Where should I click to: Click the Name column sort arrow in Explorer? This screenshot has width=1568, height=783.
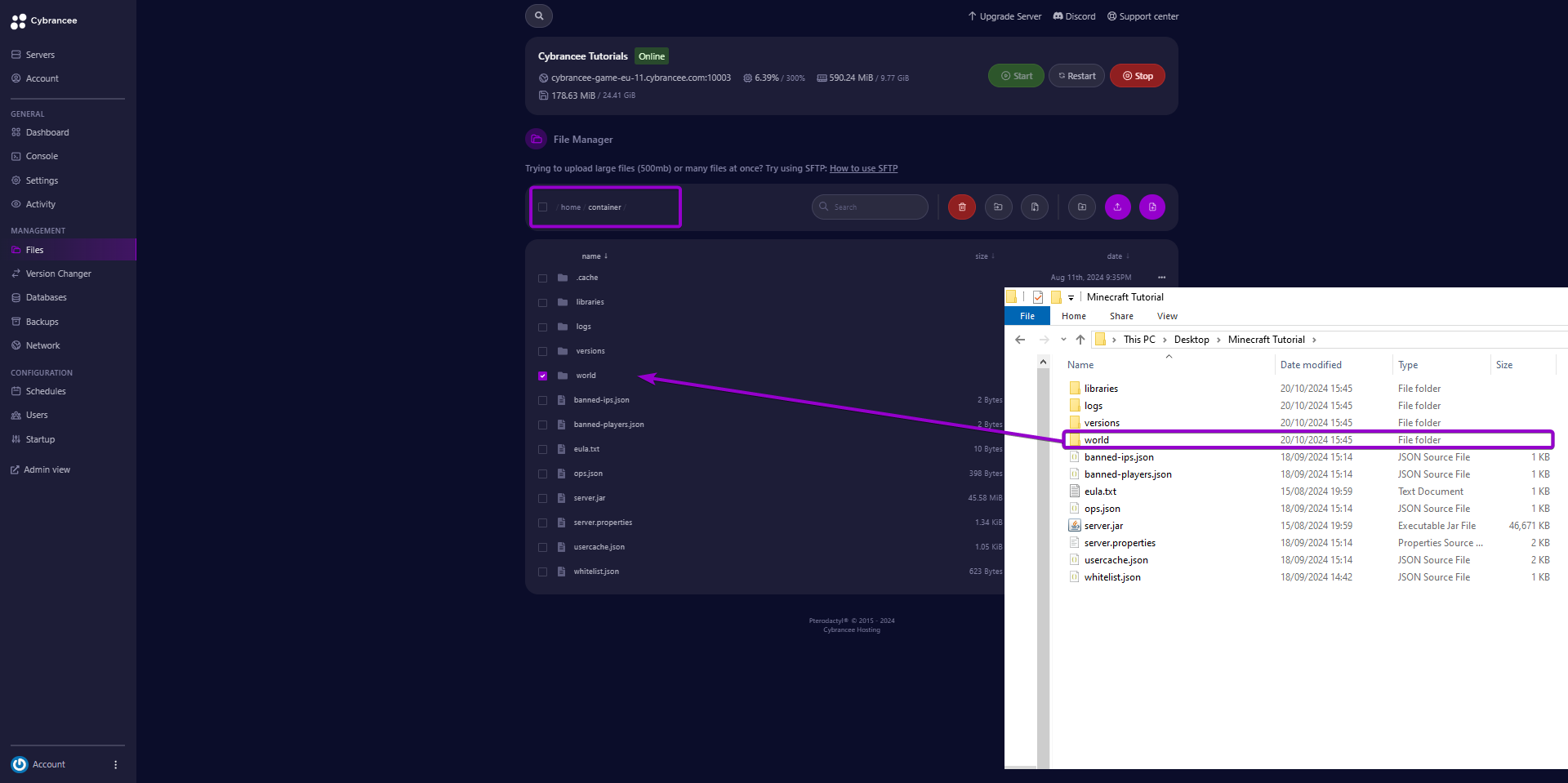point(1169,357)
